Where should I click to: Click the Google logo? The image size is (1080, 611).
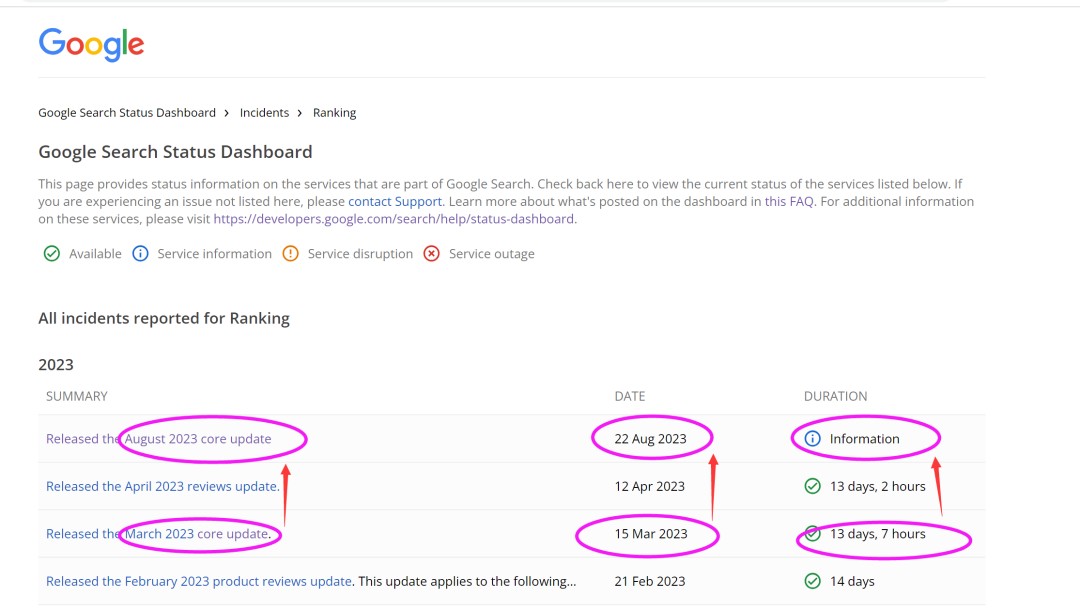click(91, 44)
